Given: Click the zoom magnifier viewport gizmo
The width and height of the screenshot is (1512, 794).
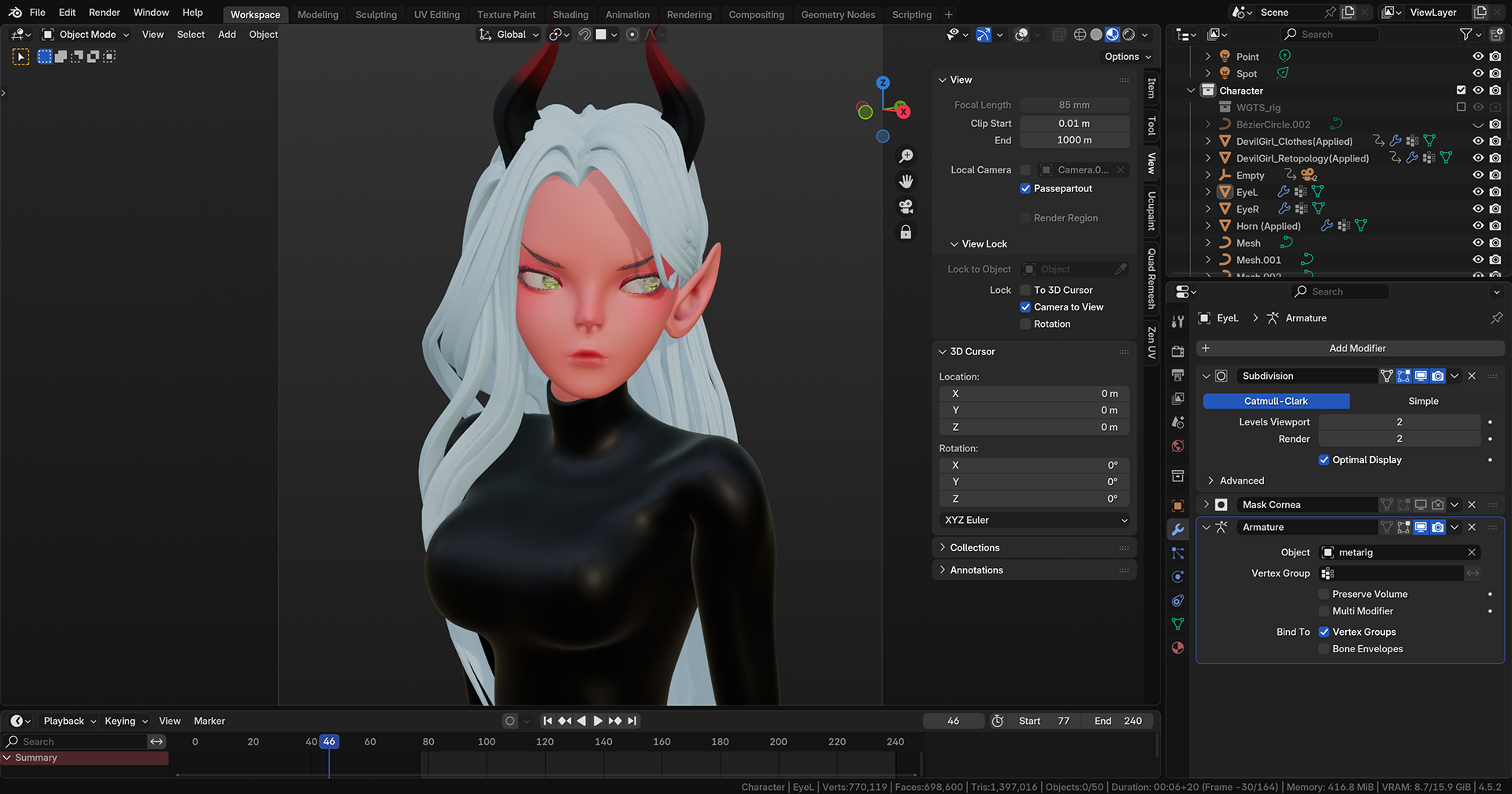Looking at the screenshot, I should pyautogui.click(x=906, y=156).
